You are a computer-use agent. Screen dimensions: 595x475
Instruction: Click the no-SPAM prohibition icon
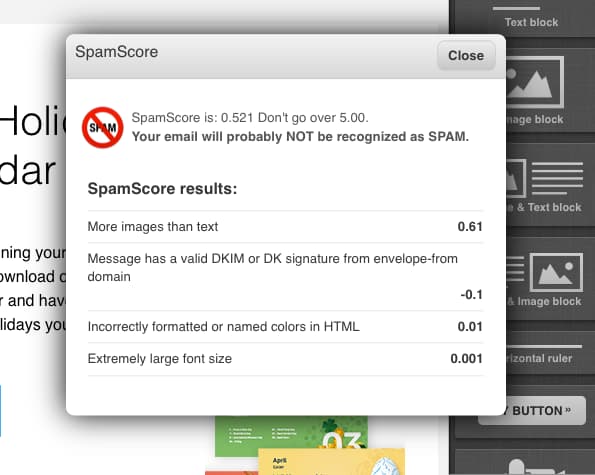pos(102,127)
